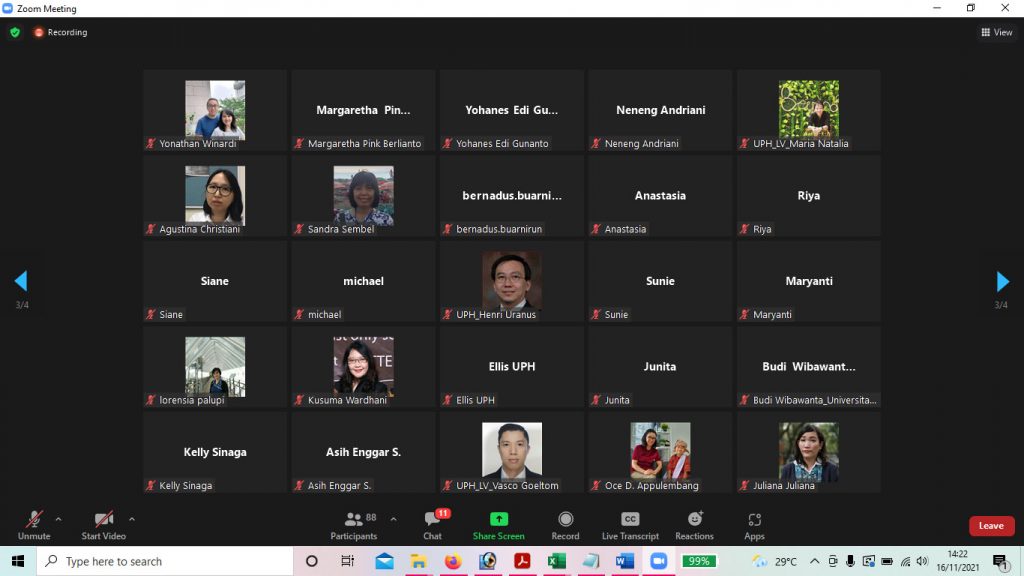Open Excel from the Windows taskbar

click(556, 561)
